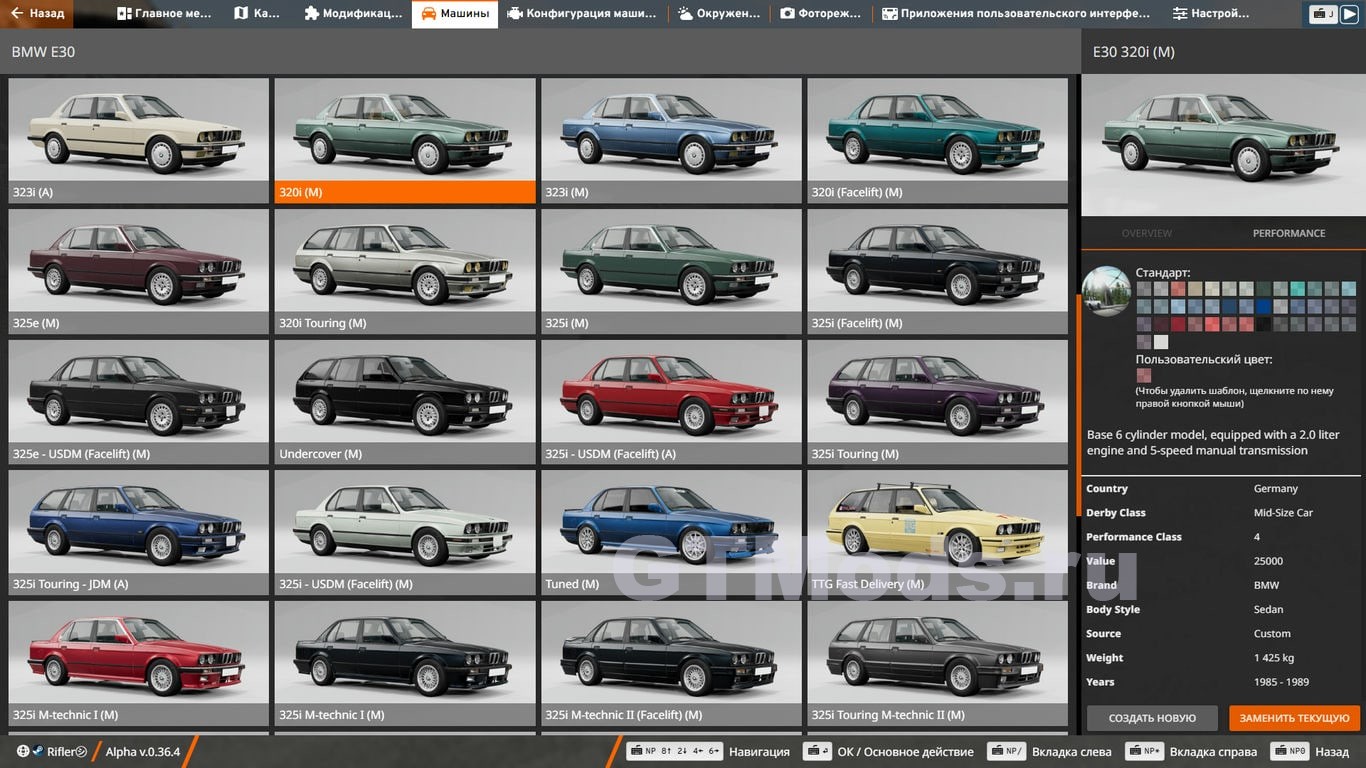
Task: Click the СОЗДАТЬ НОВУЮ button
Action: click(x=1152, y=718)
